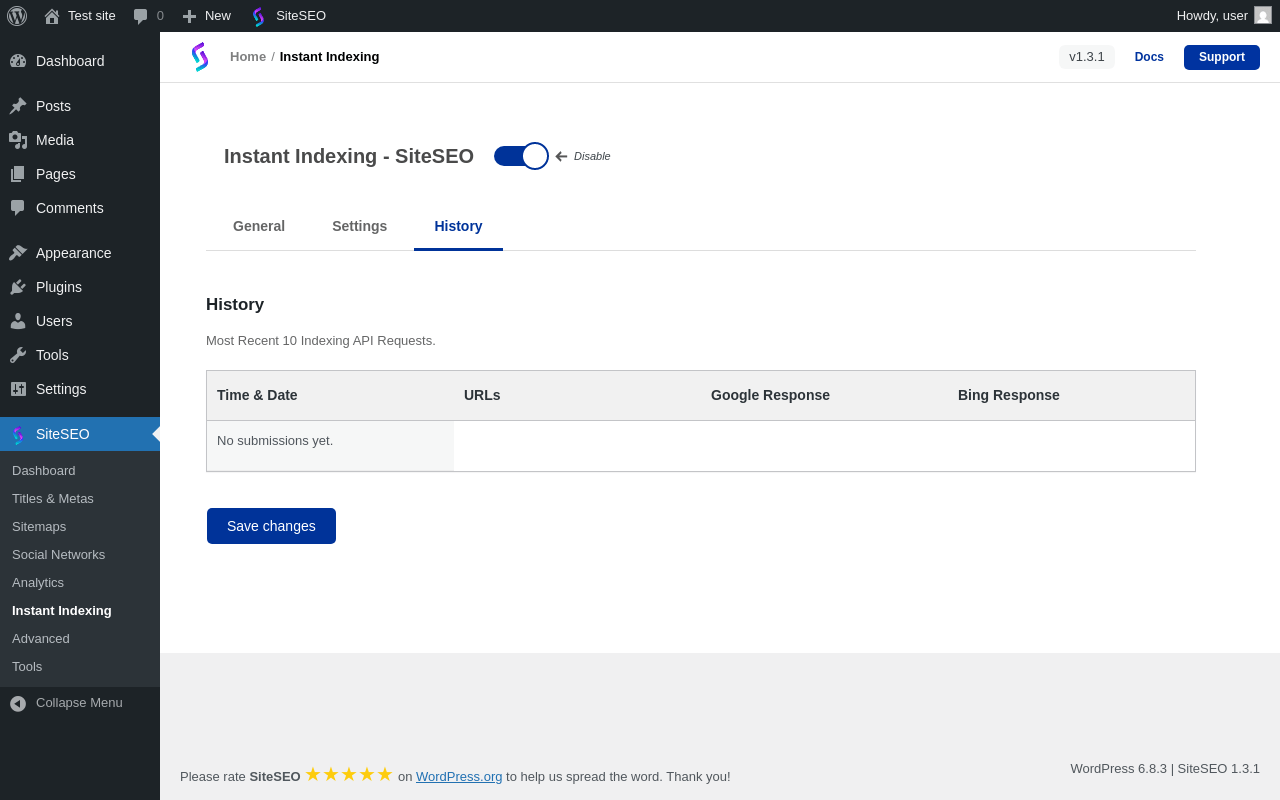Open the comments bubble in admin bar
This screenshot has width=1280, height=800.
click(141, 16)
